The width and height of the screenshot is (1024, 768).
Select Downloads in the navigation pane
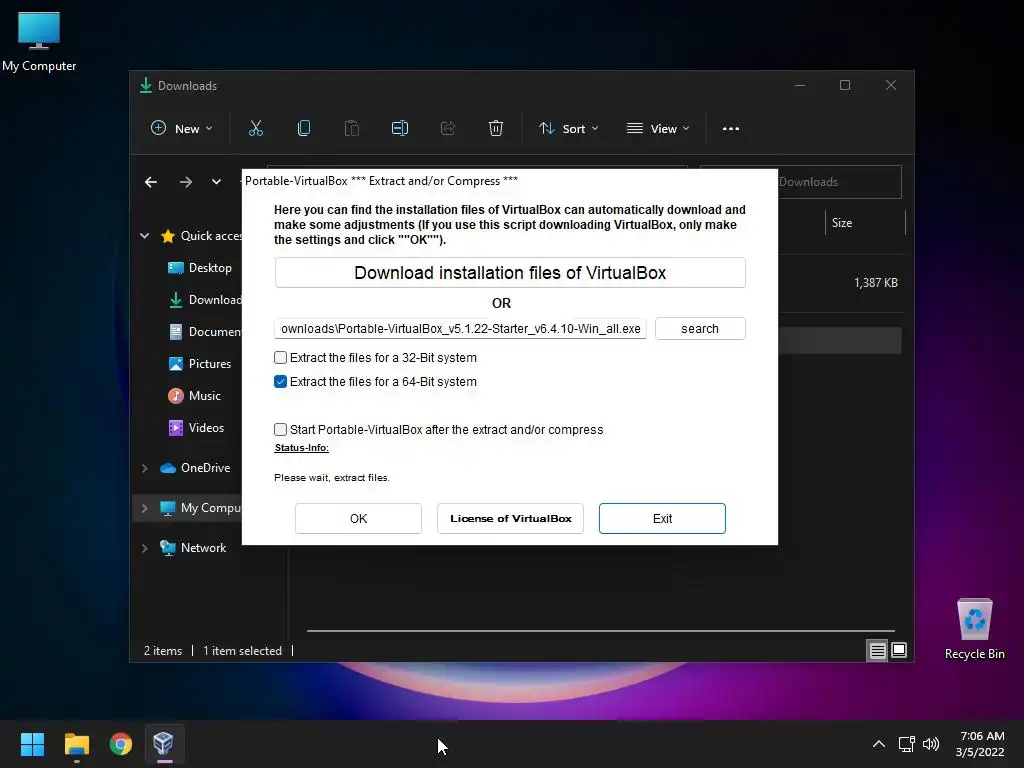point(204,300)
